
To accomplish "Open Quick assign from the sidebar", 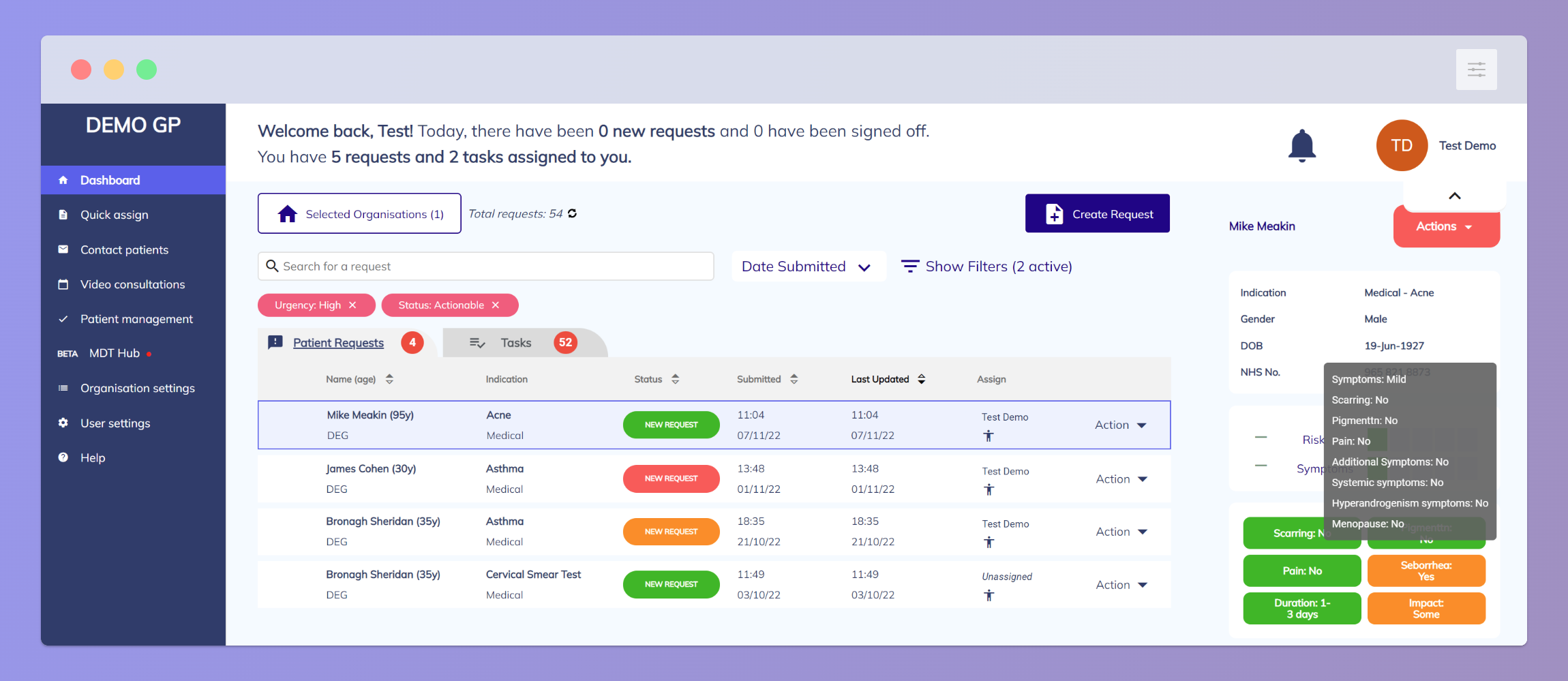I will pos(114,215).
